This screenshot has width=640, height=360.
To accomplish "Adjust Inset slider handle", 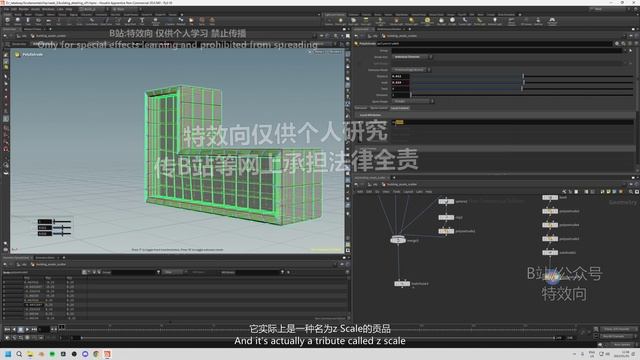I will point(524,82).
